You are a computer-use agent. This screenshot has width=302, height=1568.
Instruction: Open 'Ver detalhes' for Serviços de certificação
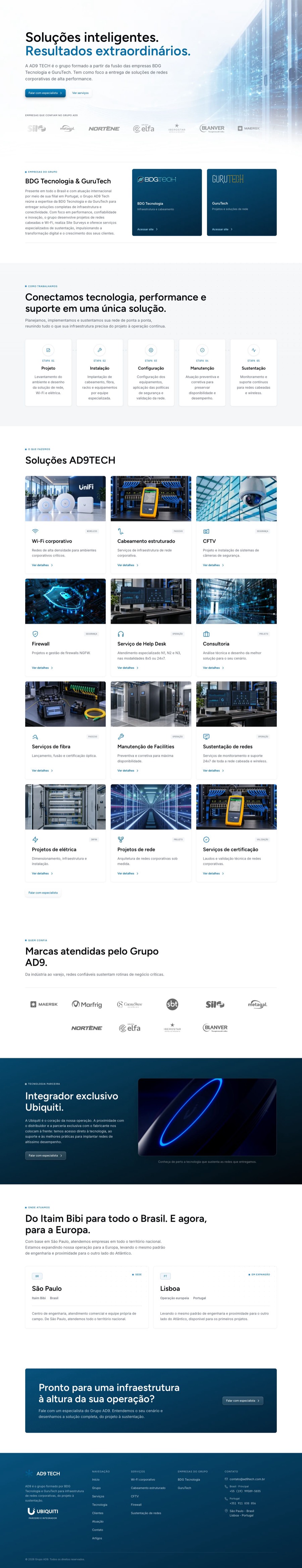(213, 873)
